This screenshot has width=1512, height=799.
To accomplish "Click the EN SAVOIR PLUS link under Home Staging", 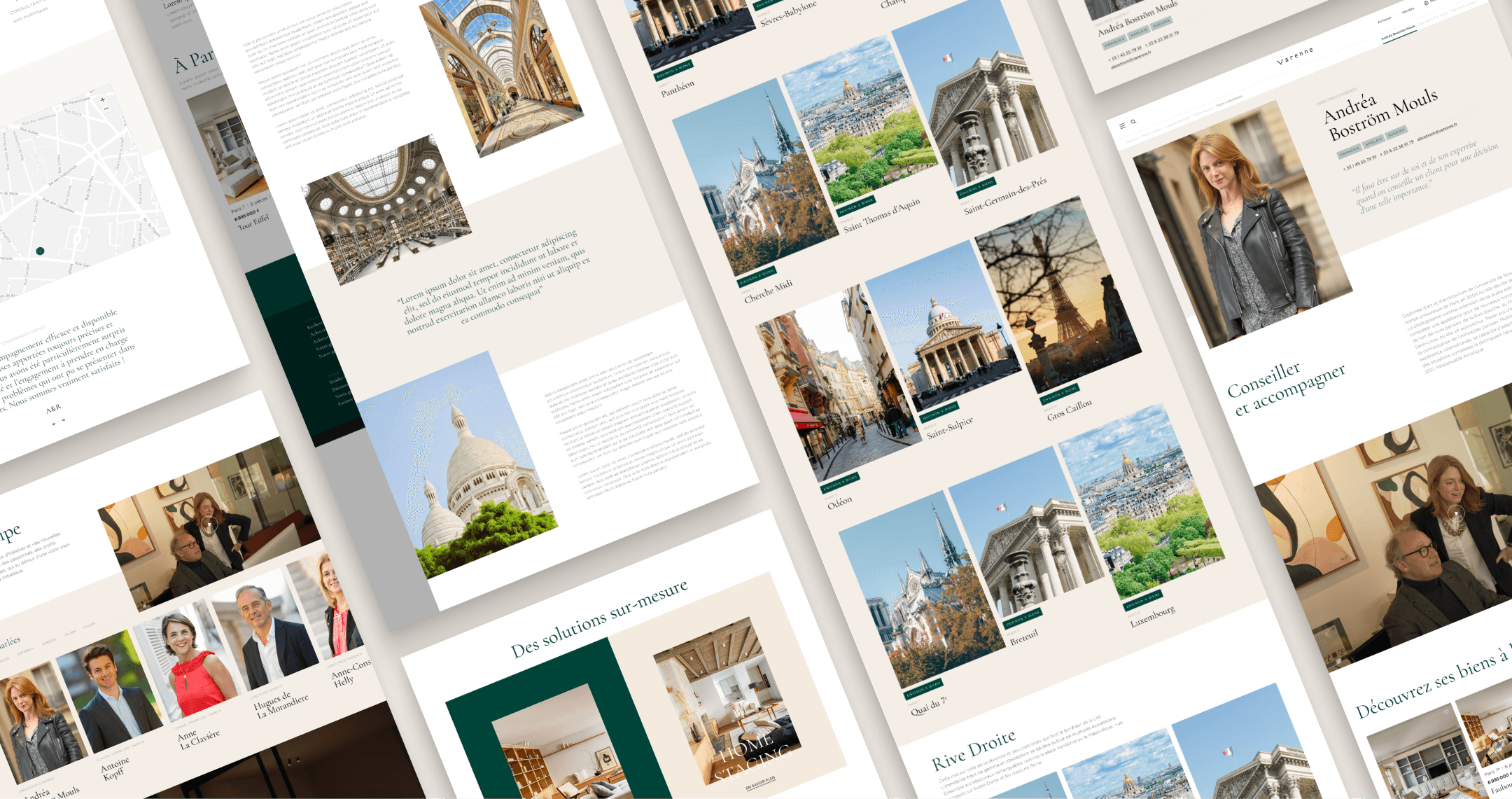I will (x=760, y=783).
